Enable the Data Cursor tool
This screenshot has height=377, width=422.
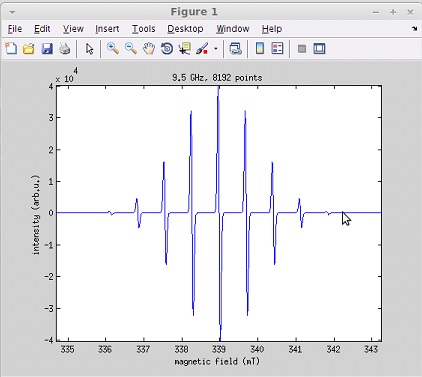coord(184,49)
